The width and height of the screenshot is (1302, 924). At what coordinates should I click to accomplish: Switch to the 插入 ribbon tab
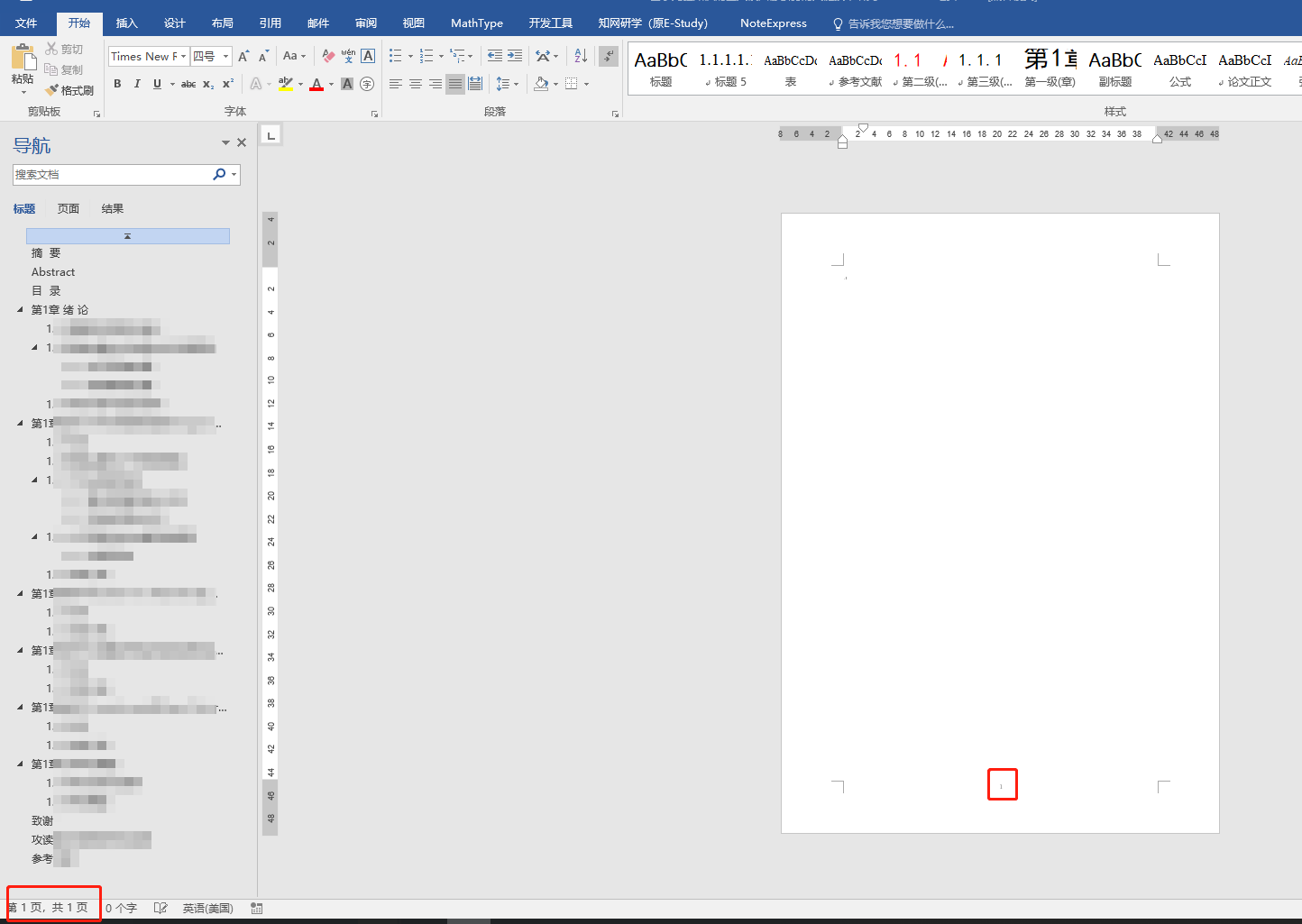[127, 23]
